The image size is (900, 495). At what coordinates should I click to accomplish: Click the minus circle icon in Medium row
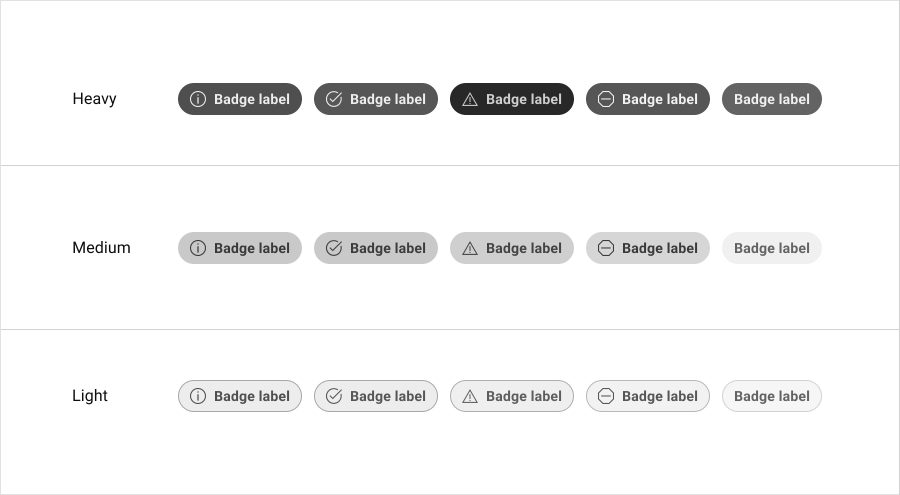click(606, 248)
